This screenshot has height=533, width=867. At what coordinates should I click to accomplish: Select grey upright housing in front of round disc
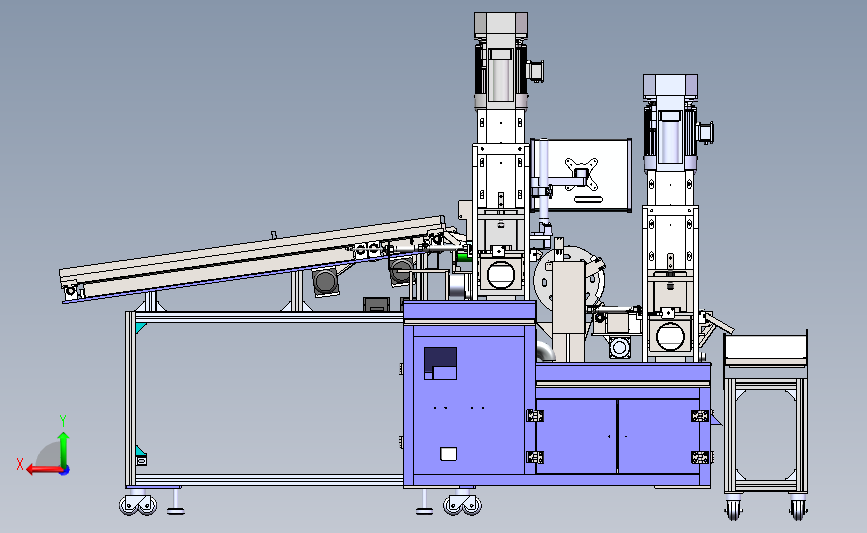569,311
